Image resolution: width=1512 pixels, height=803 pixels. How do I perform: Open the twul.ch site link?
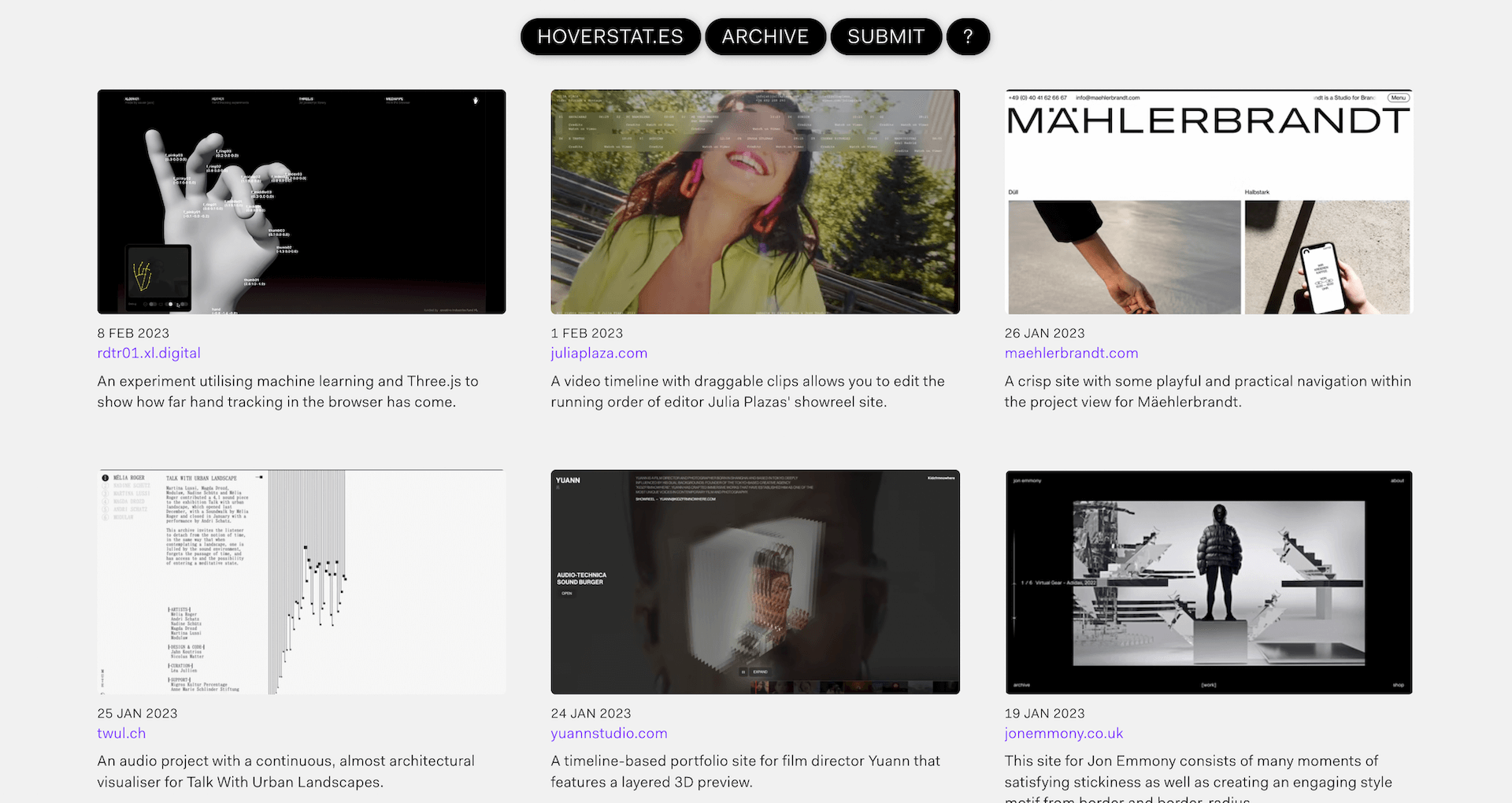click(121, 734)
